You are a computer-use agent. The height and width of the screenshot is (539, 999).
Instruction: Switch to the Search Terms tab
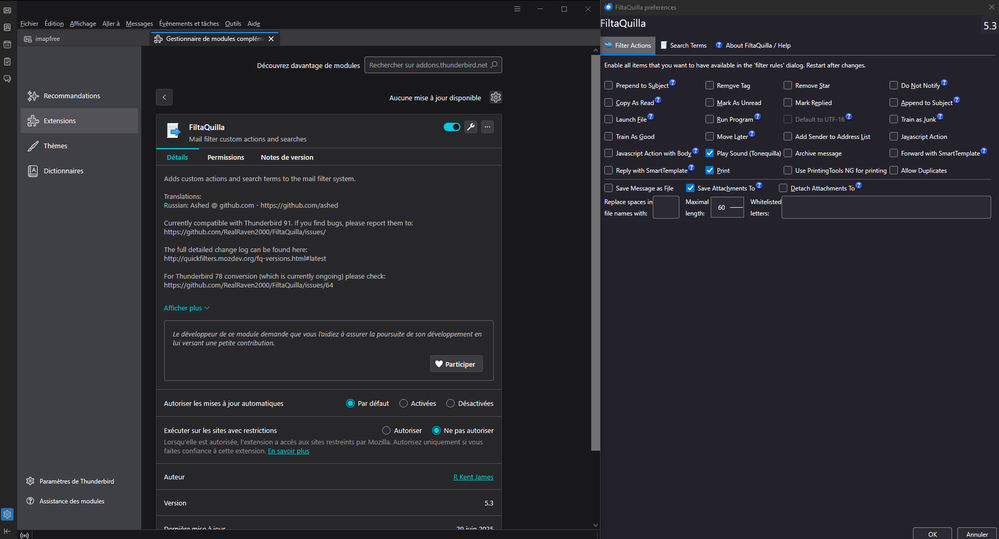(682, 45)
